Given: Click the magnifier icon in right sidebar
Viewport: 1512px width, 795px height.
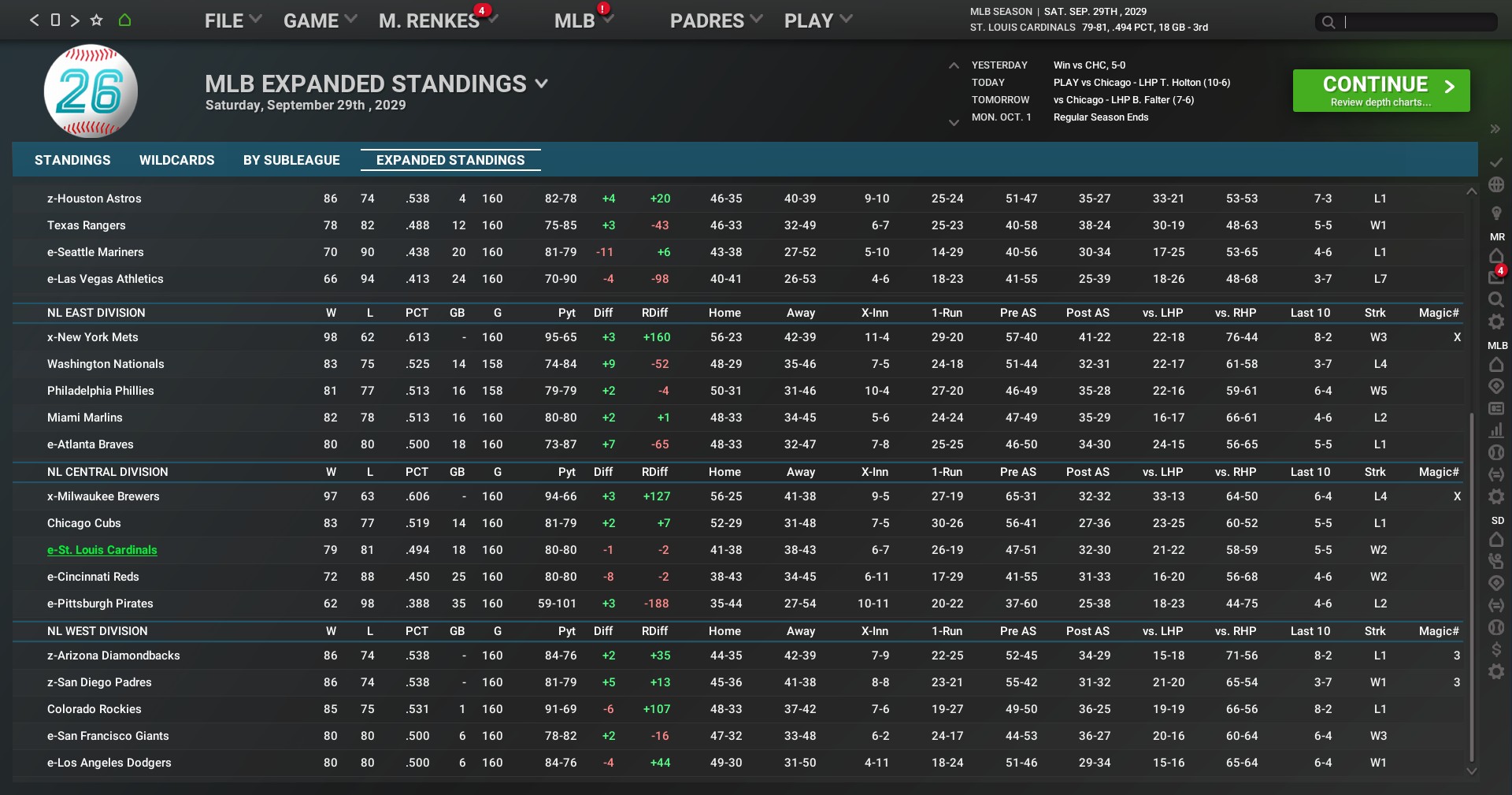Looking at the screenshot, I should (1496, 299).
